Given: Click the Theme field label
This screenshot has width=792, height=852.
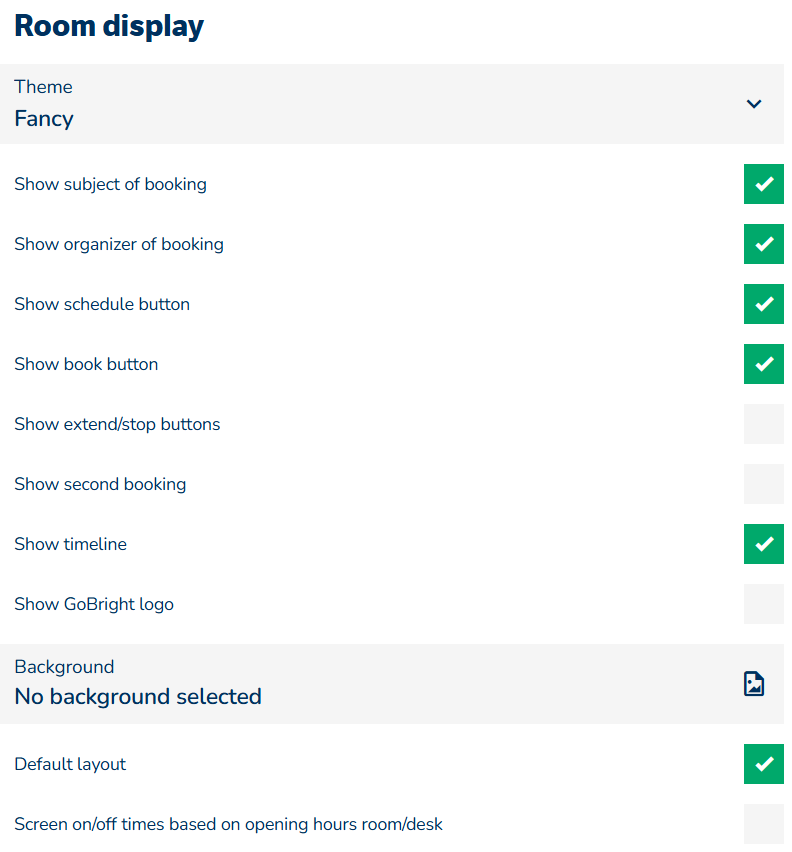Looking at the screenshot, I should click(x=43, y=87).
